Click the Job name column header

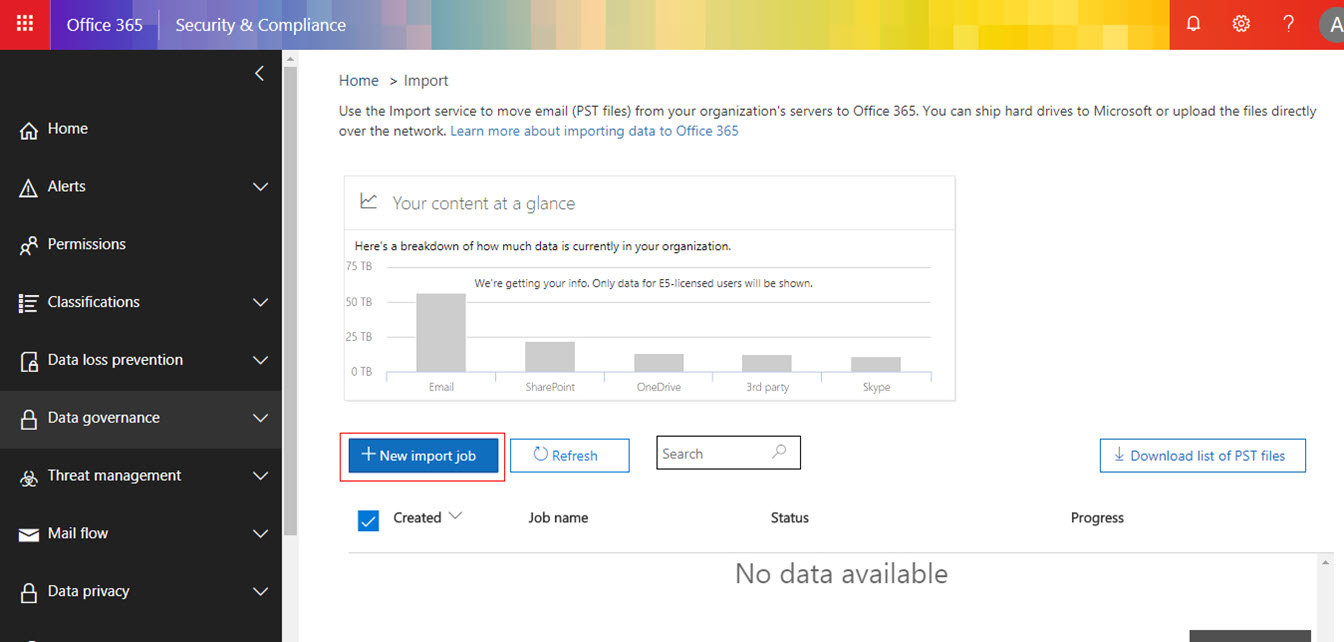click(x=558, y=518)
